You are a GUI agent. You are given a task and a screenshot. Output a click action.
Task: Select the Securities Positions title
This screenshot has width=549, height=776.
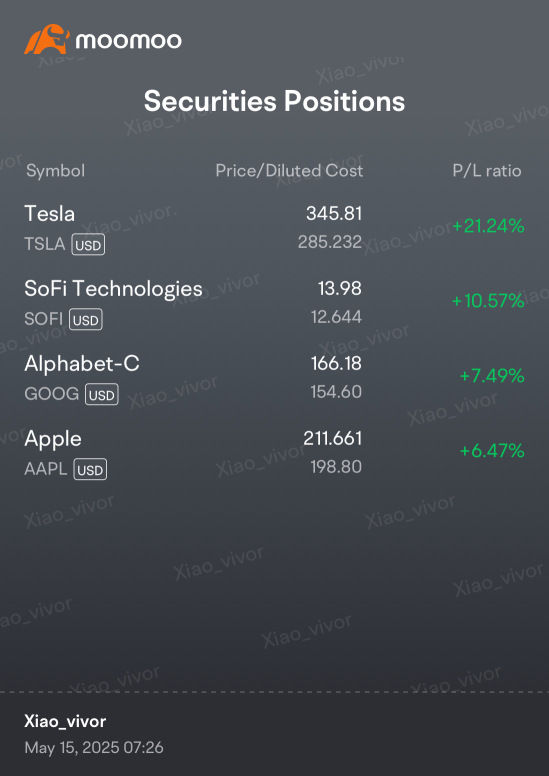click(x=274, y=101)
